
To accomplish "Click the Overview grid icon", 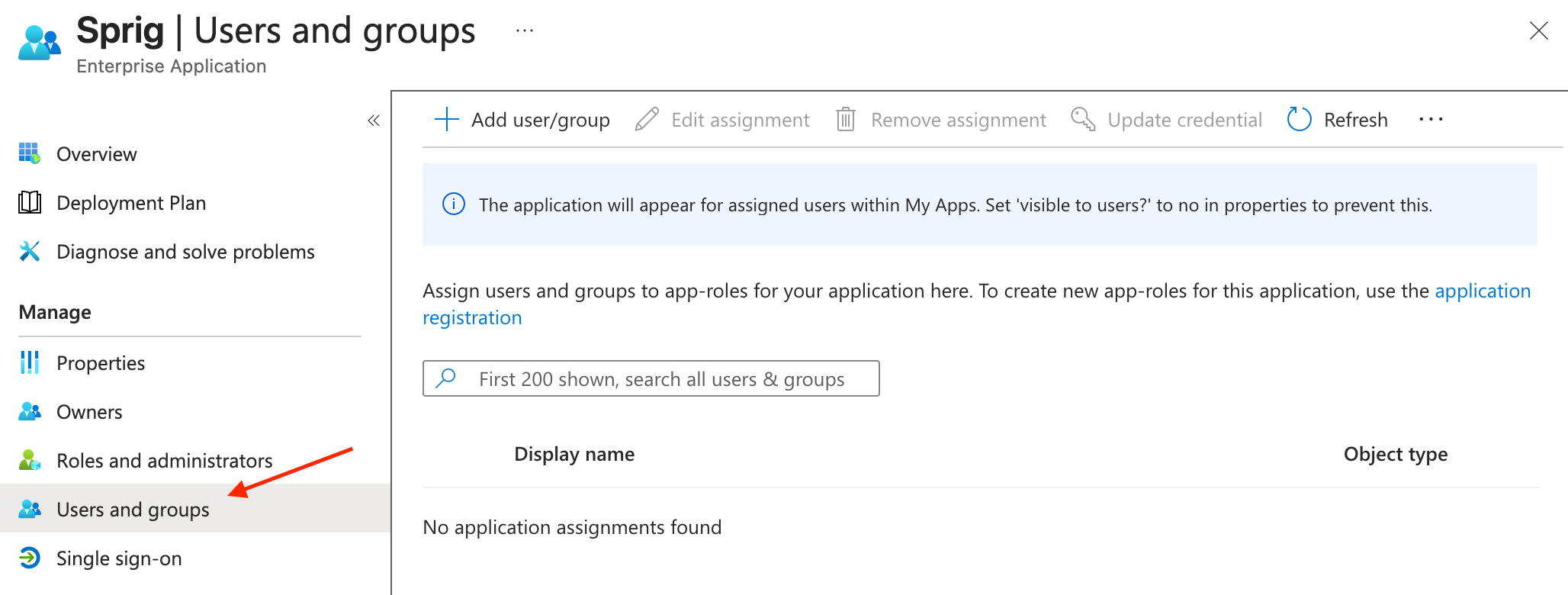I will point(30,153).
